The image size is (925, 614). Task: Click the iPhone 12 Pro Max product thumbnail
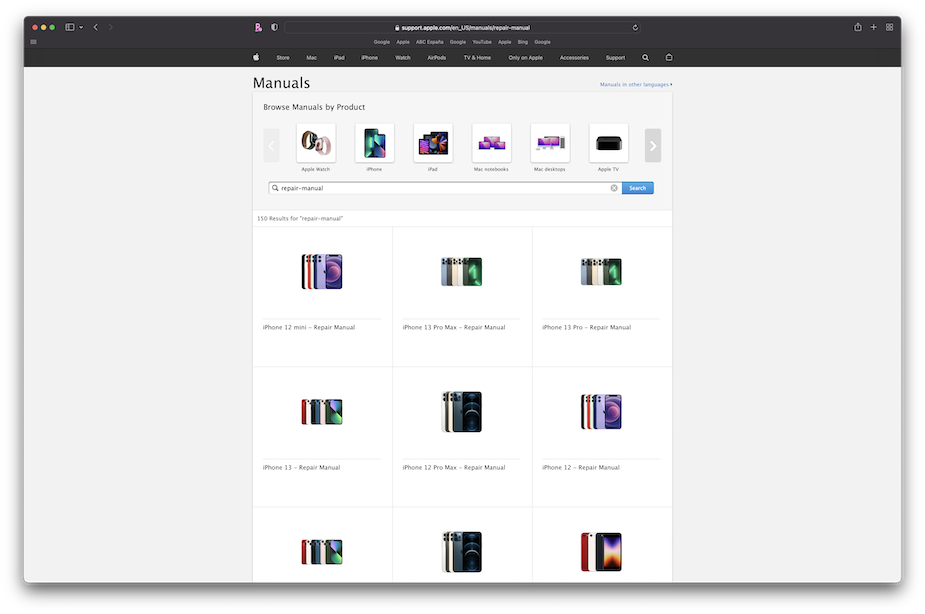pos(462,412)
